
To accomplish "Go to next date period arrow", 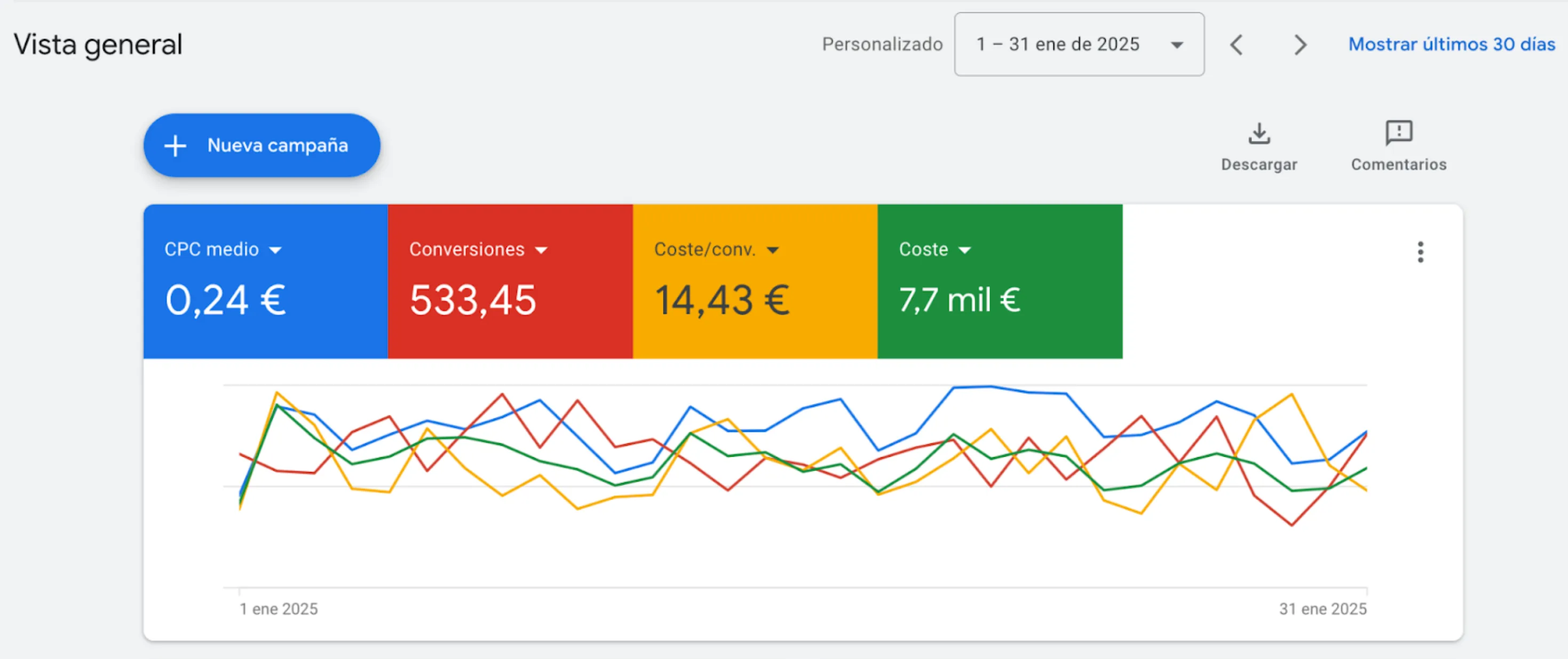I will 1300,44.
